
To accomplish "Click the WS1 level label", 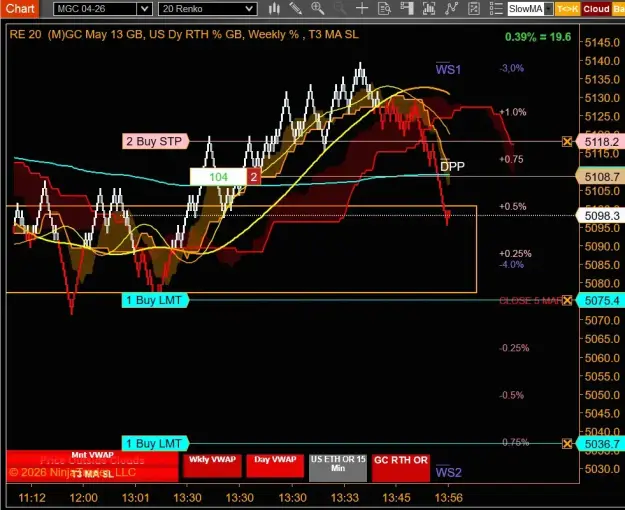I will (448, 69).
